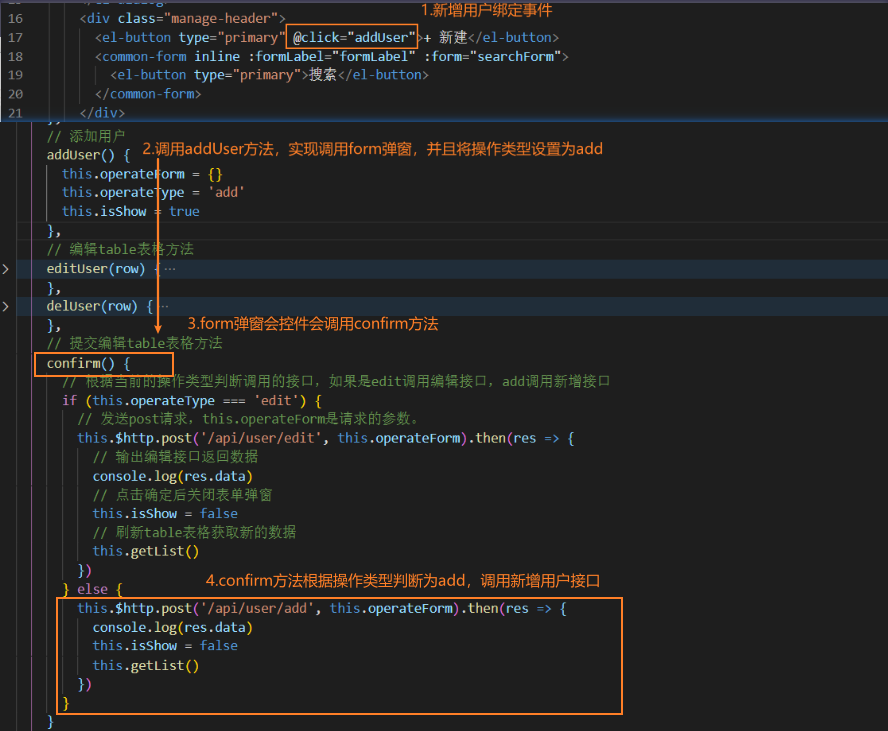Expand the folded delUser(row) method

click(x=6, y=306)
